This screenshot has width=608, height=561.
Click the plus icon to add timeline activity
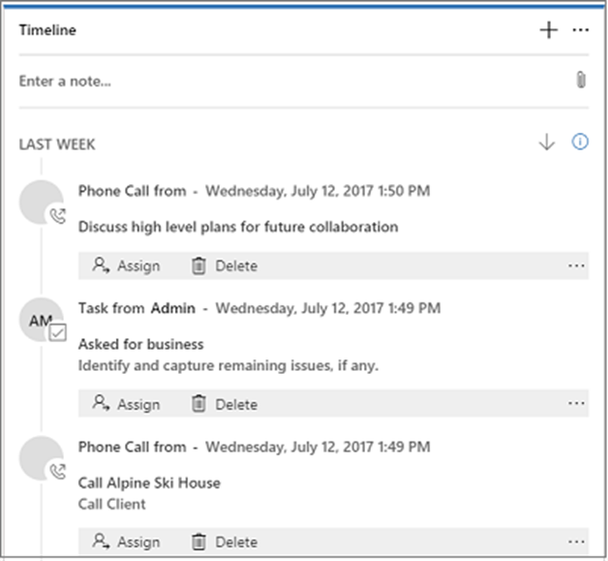pyautogui.click(x=549, y=30)
